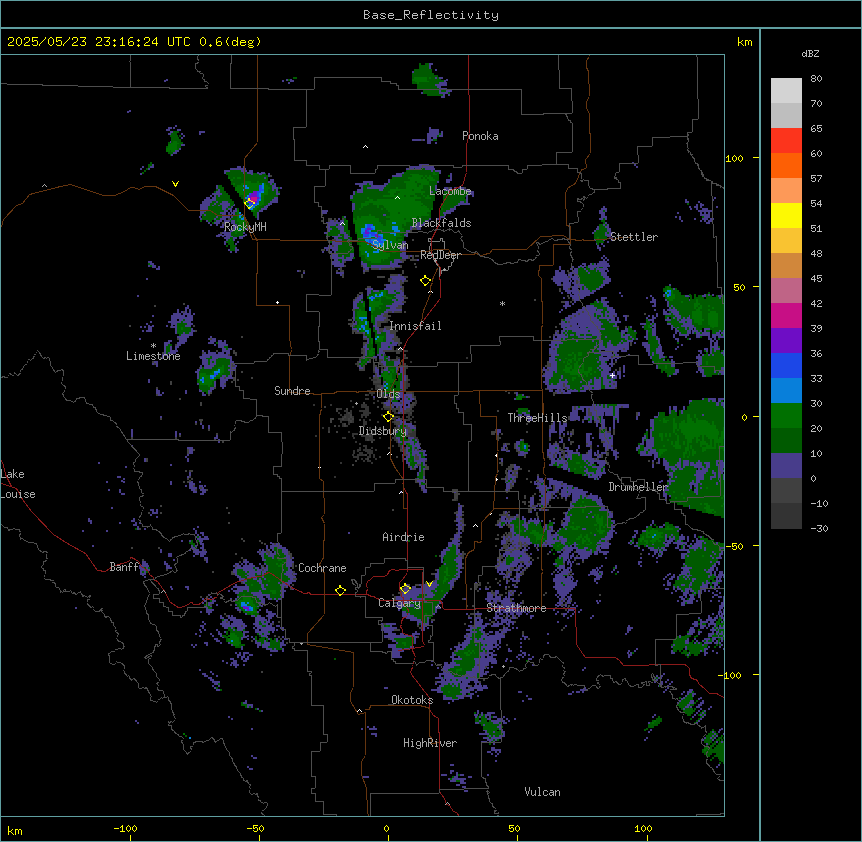Select the yellow diamond marker between Olds and Didsbury
The width and height of the screenshot is (862, 842).
click(388, 416)
